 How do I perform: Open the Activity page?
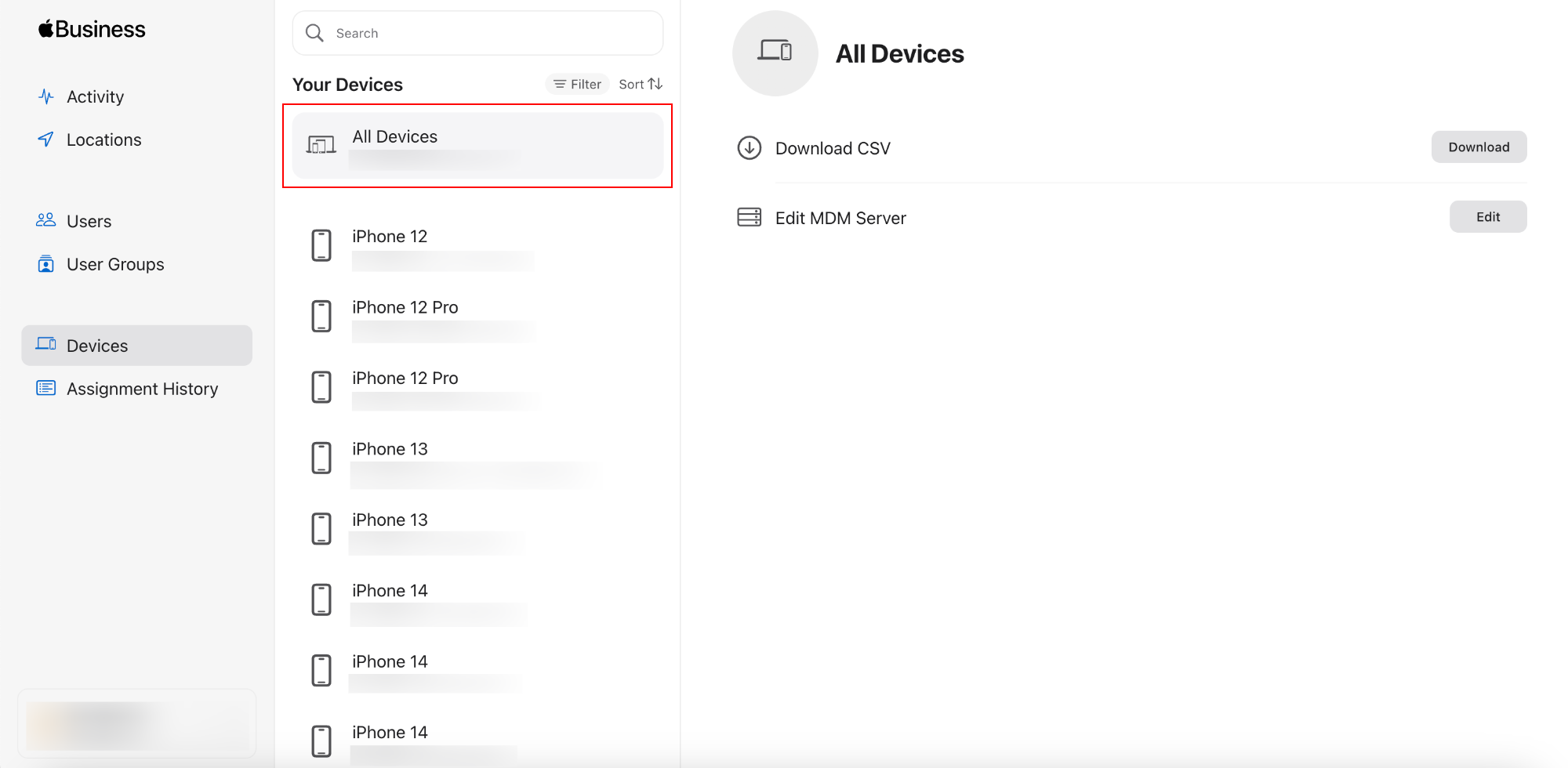pos(95,97)
